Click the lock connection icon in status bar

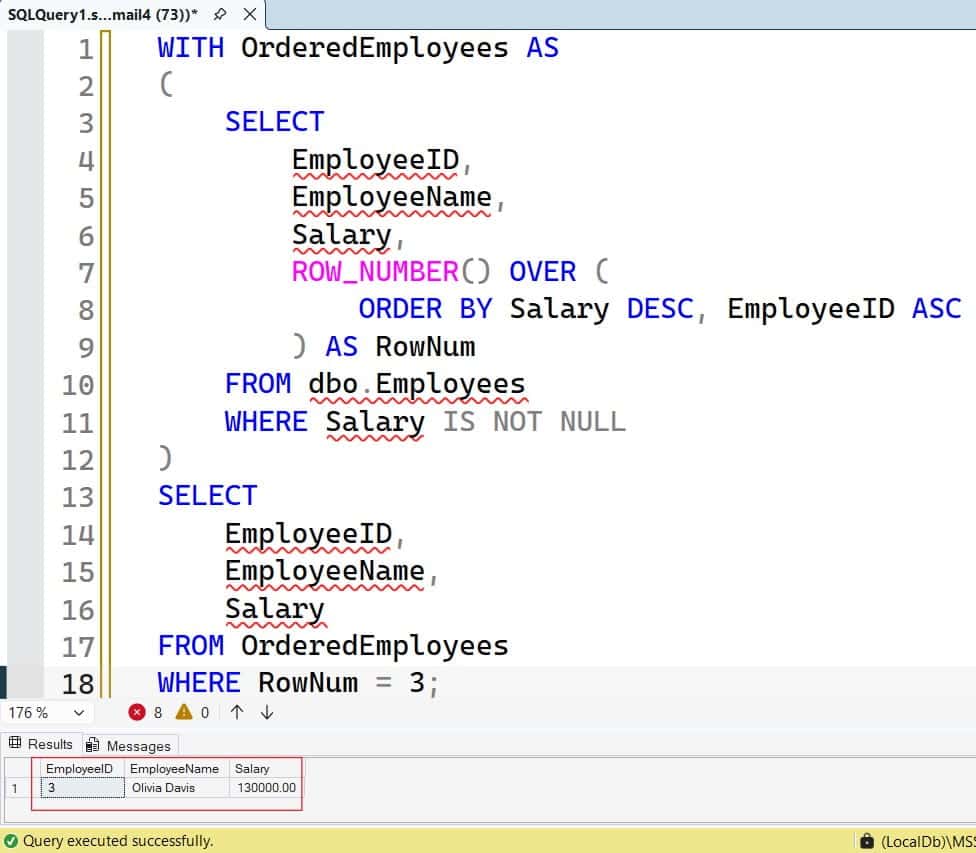(x=867, y=841)
